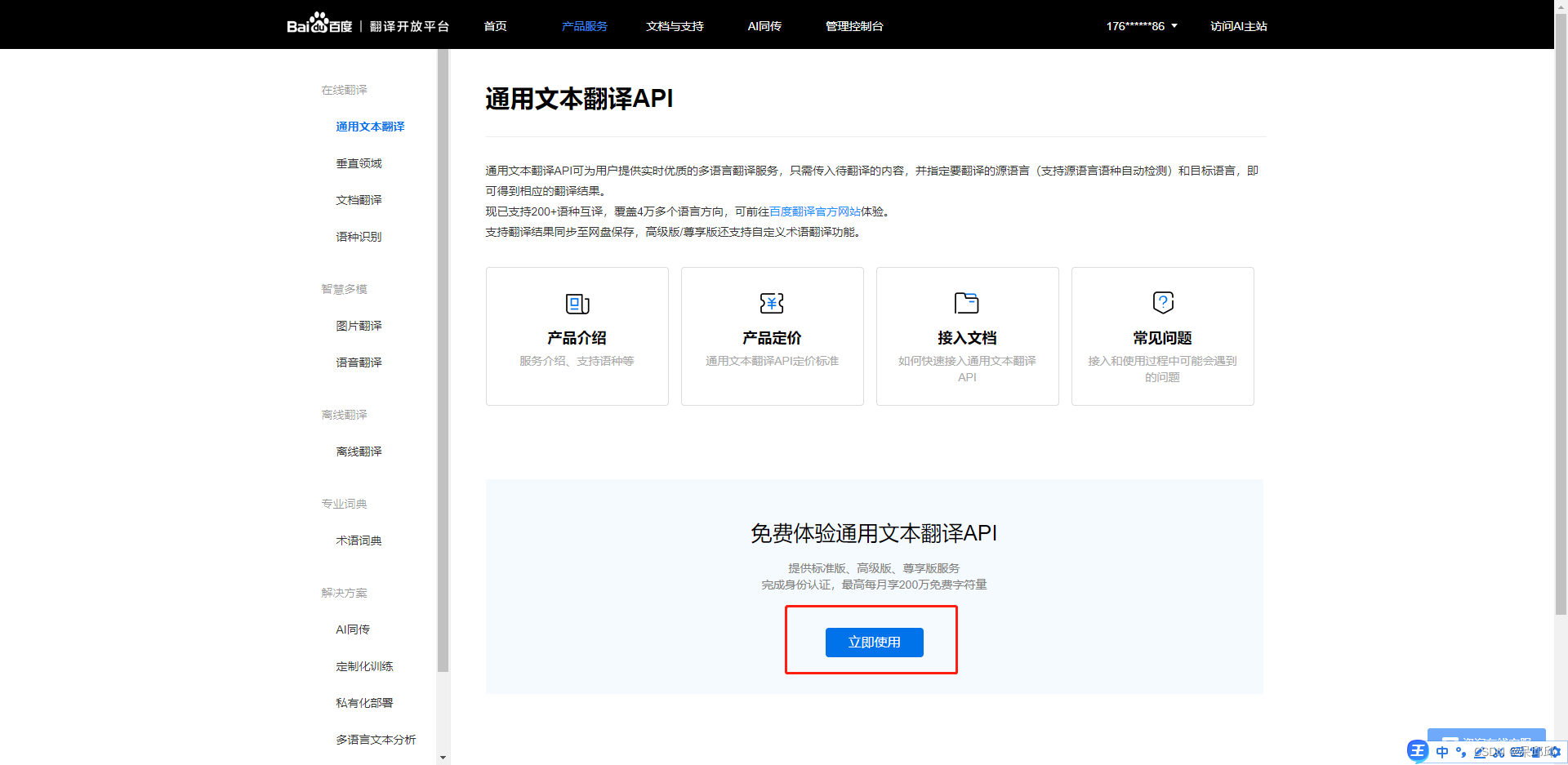
Task: Open the 接入文档 card title
Action: tap(967, 338)
